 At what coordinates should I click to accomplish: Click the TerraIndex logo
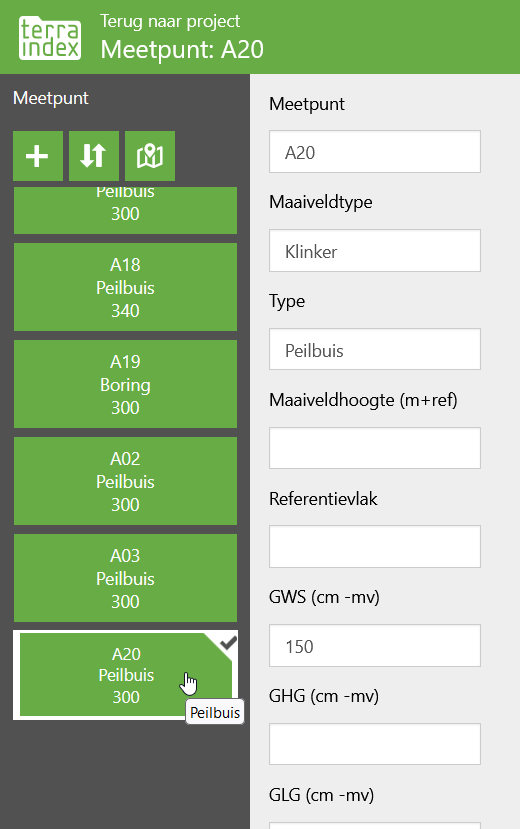tap(50, 38)
